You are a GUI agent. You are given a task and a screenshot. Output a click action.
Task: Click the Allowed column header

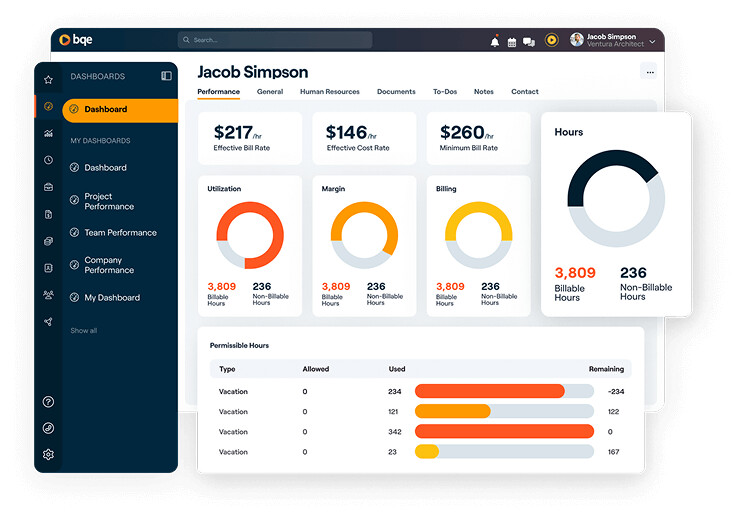tap(316, 369)
